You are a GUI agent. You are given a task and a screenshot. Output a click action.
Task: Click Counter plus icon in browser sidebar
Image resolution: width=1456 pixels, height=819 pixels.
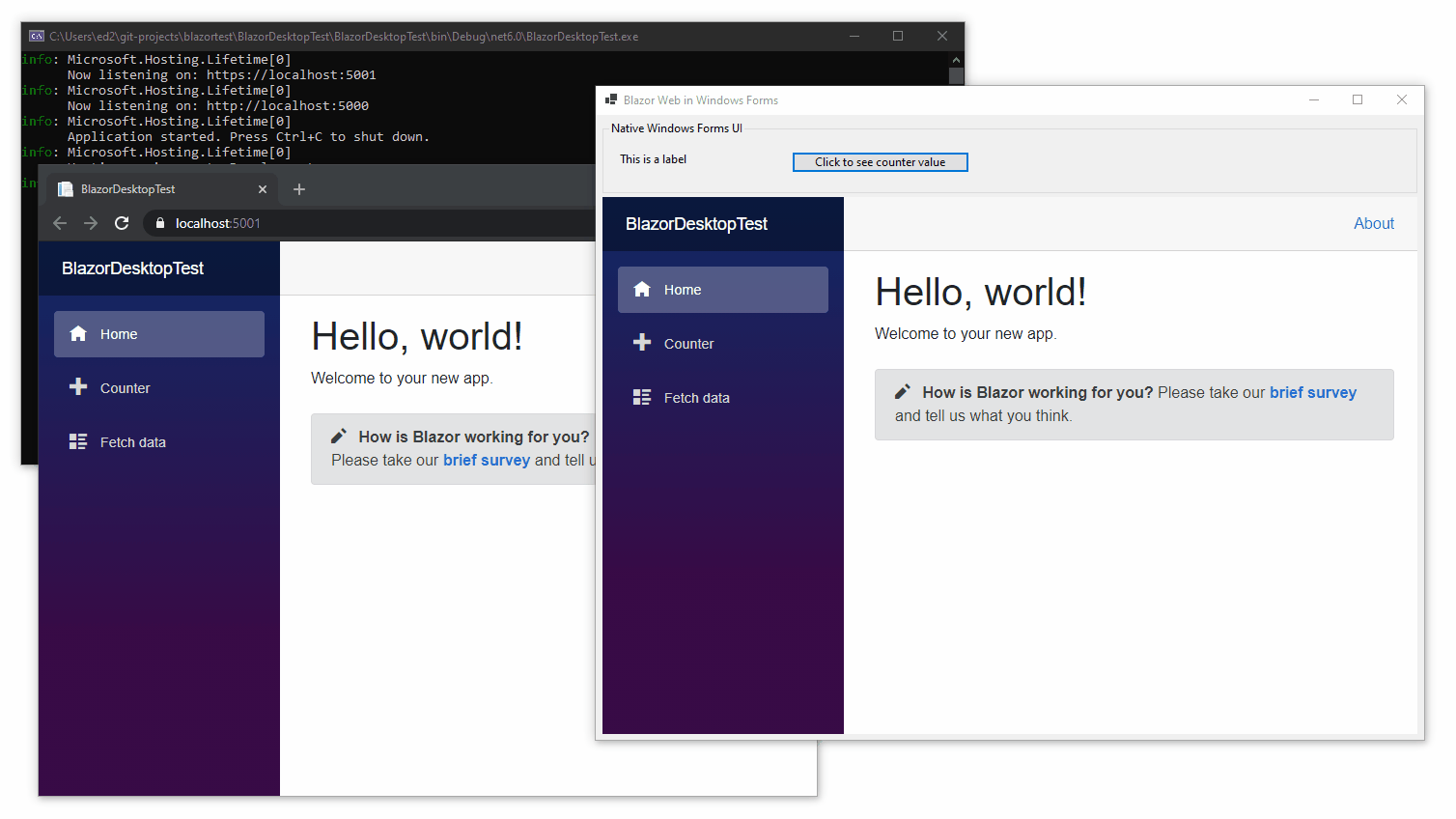click(x=78, y=386)
